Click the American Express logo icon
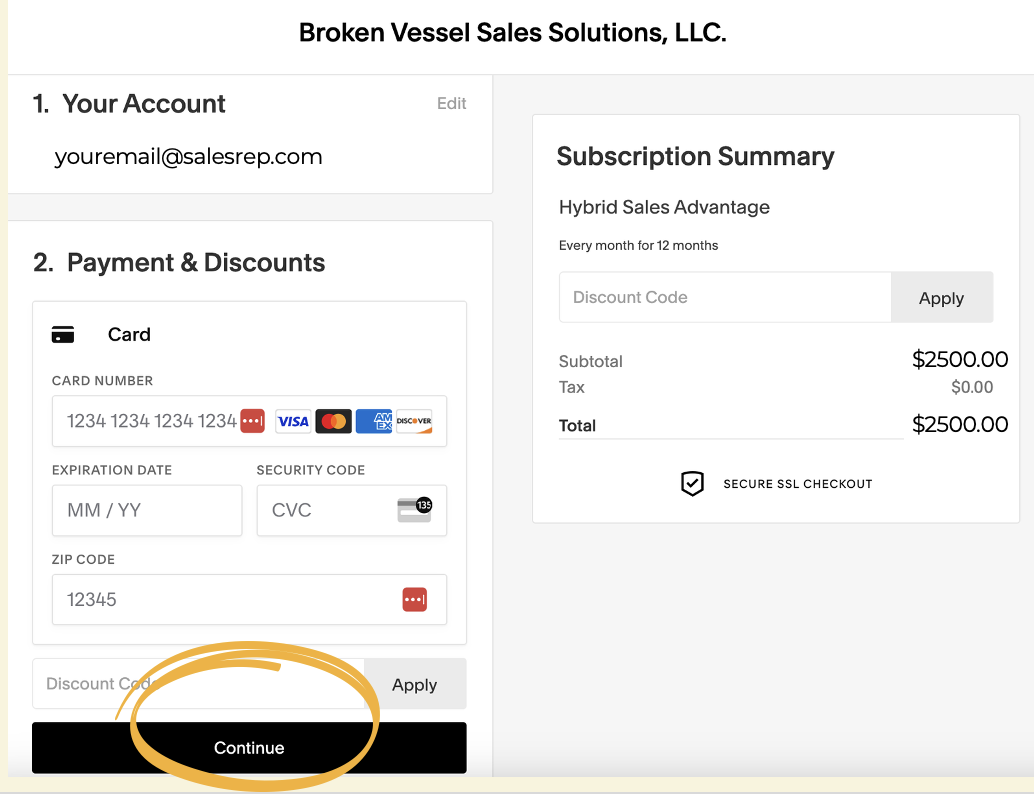Image resolution: width=1034 pixels, height=794 pixels. [x=374, y=421]
